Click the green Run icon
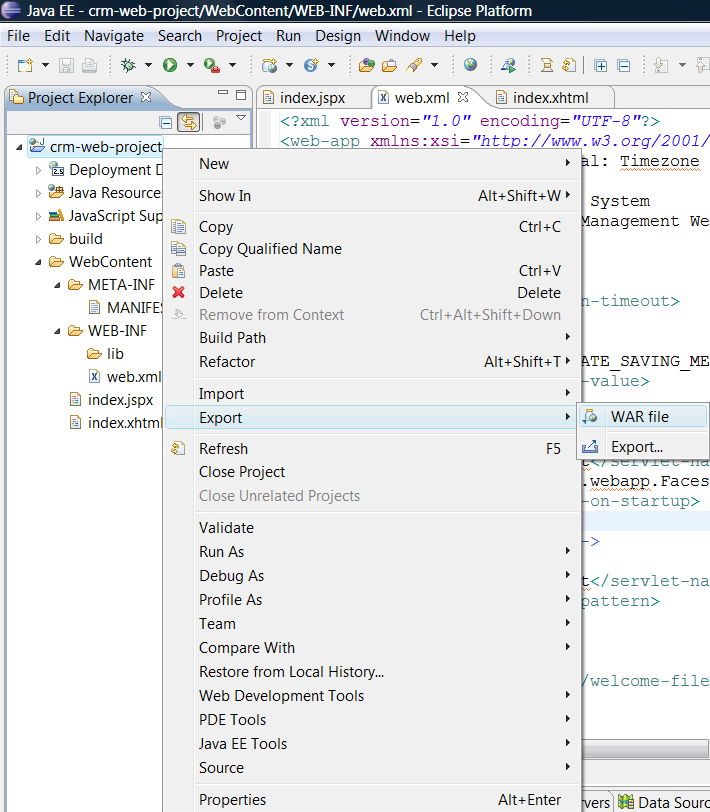Image resolution: width=710 pixels, height=812 pixels. click(170, 65)
